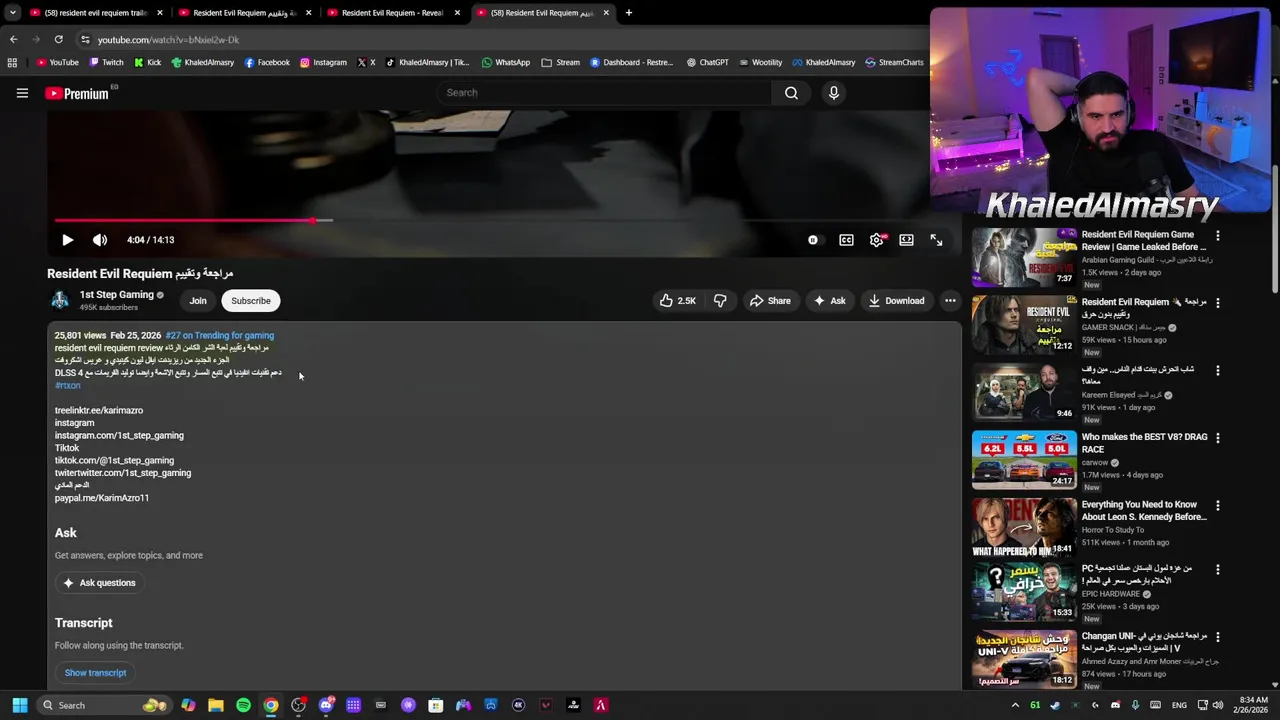This screenshot has height=720, width=1280.
Task: Open options for Kareem Elsayed video
Action: pyautogui.click(x=1217, y=371)
